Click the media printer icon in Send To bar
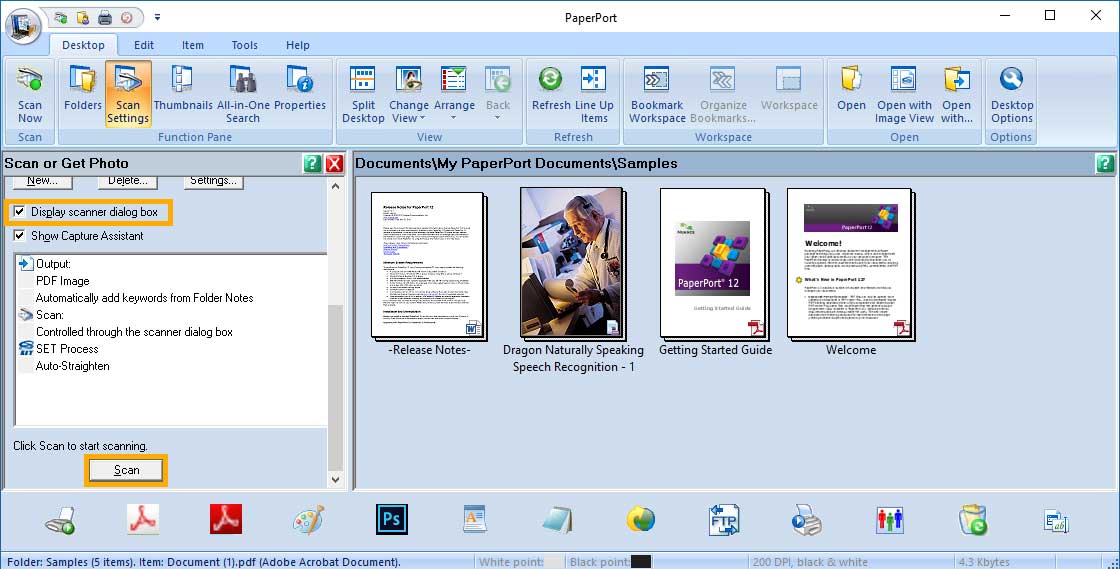The height and width of the screenshot is (569, 1120). point(806,520)
